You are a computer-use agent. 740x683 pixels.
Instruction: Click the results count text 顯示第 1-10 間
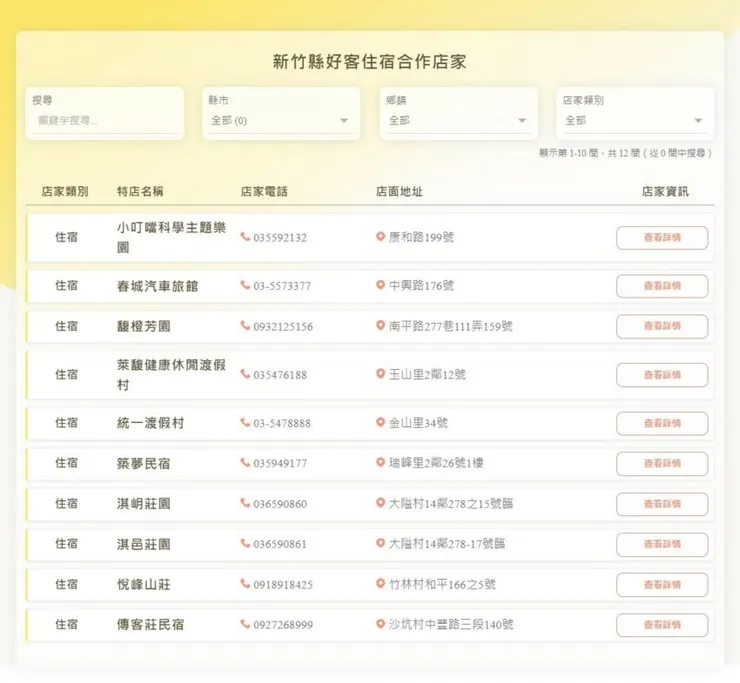pyautogui.click(x=569, y=153)
